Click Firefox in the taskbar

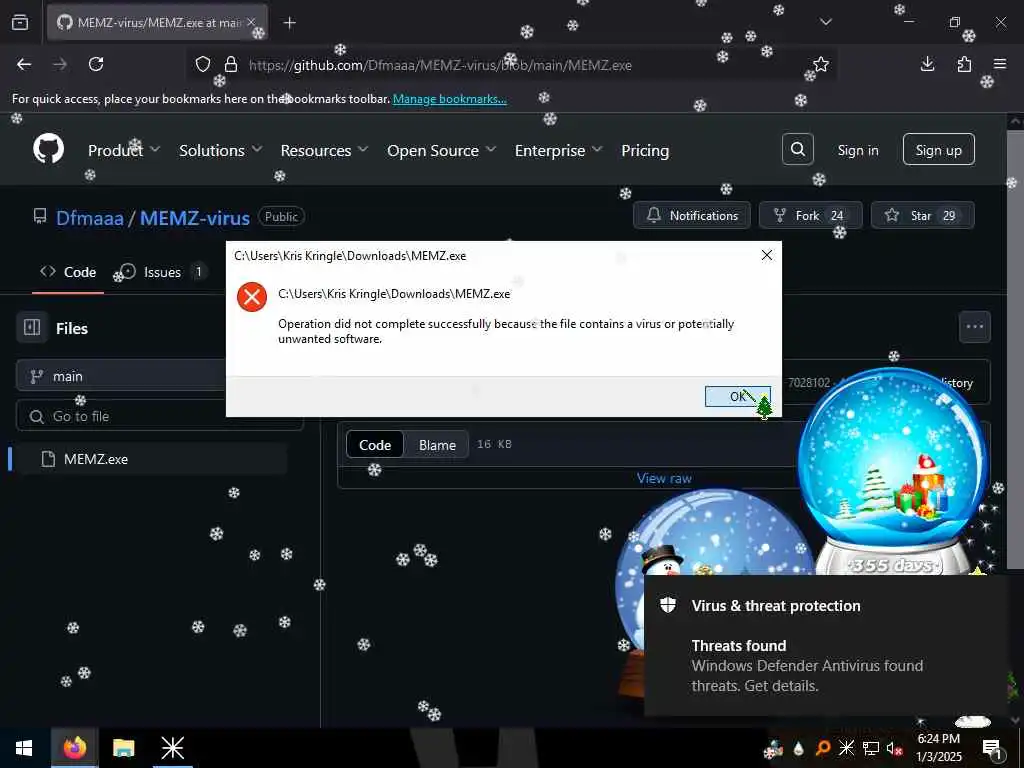pyautogui.click(x=74, y=748)
